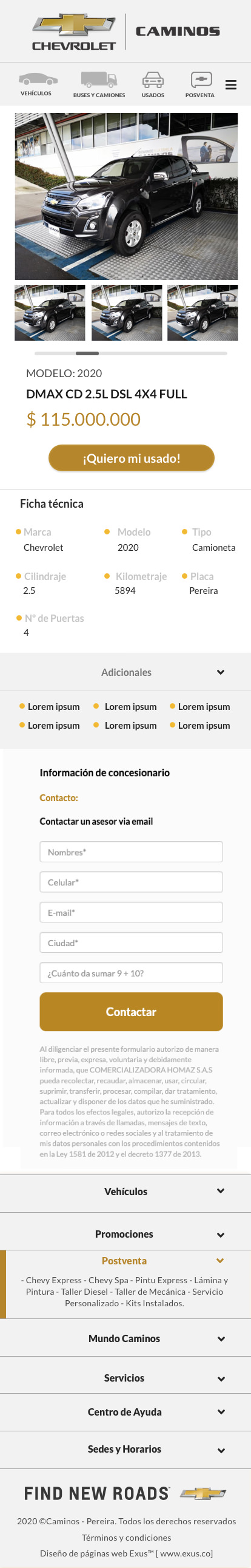Select the Usados car icon
251x1568 pixels.
click(x=153, y=80)
